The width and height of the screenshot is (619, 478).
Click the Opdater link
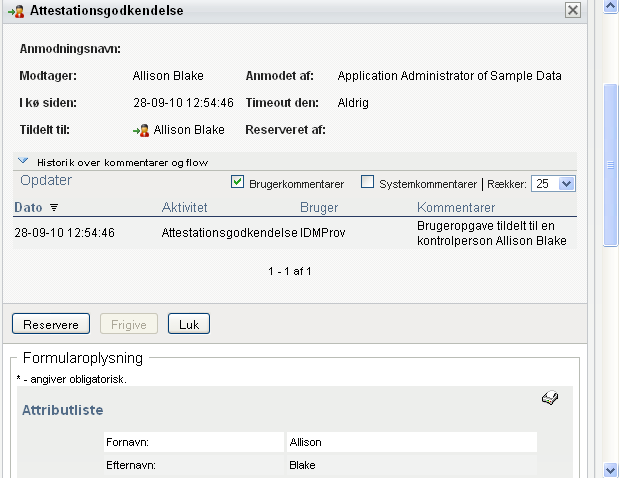(46, 181)
